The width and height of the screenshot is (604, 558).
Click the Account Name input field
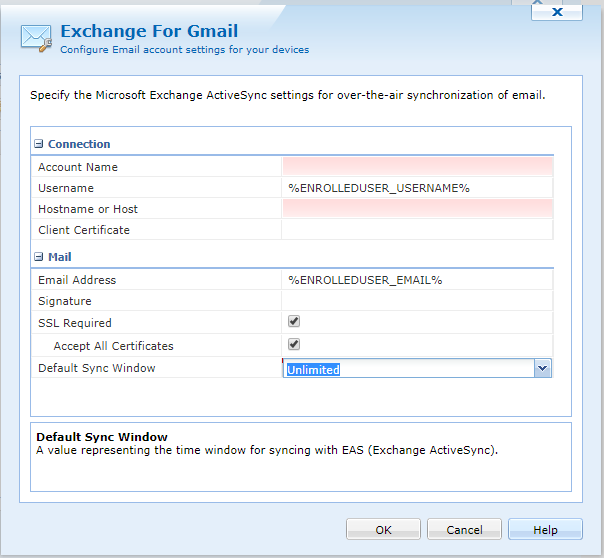(x=417, y=167)
